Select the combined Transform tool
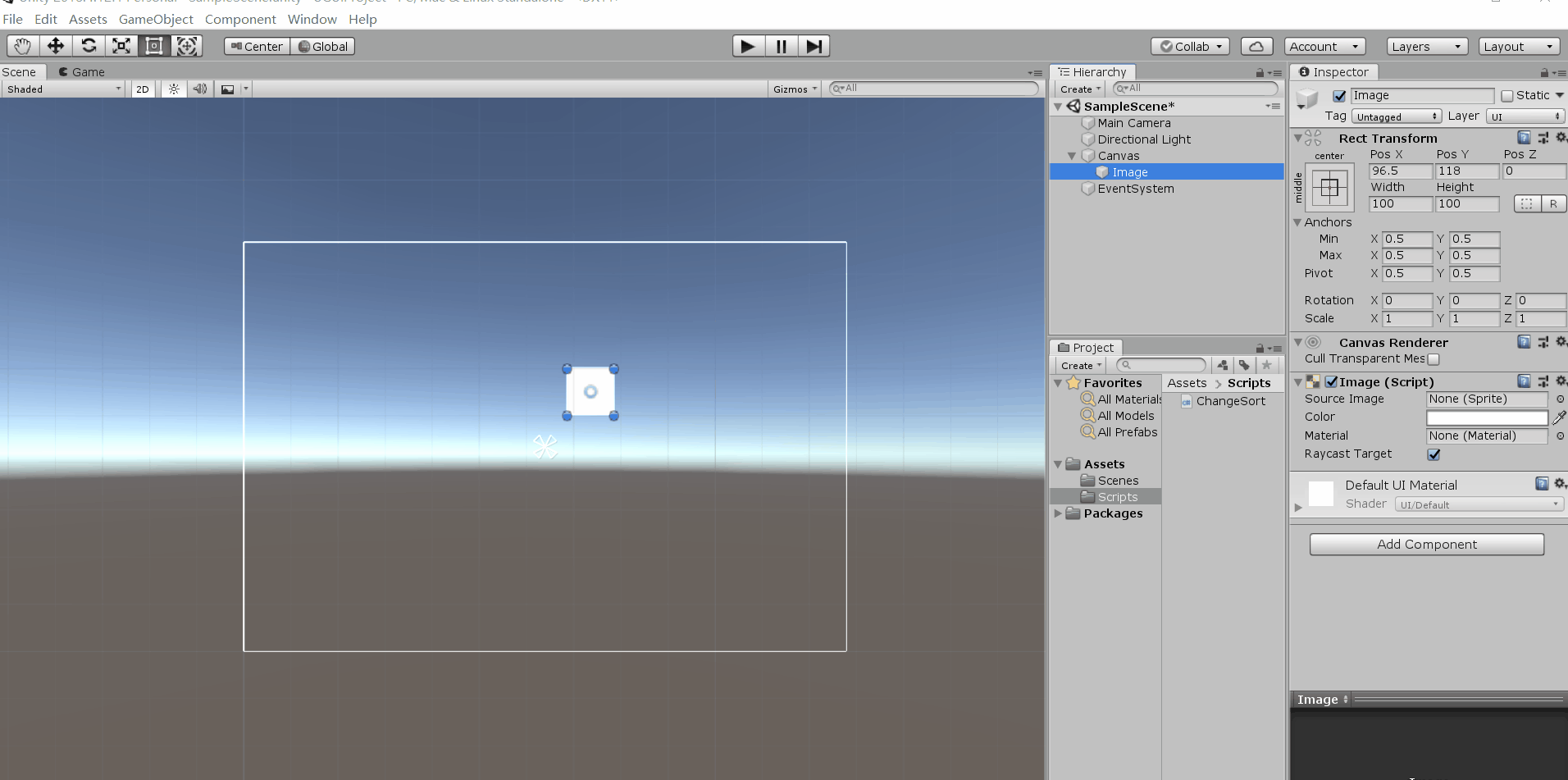This screenshot has width=1568, height=780. [187, 47]
